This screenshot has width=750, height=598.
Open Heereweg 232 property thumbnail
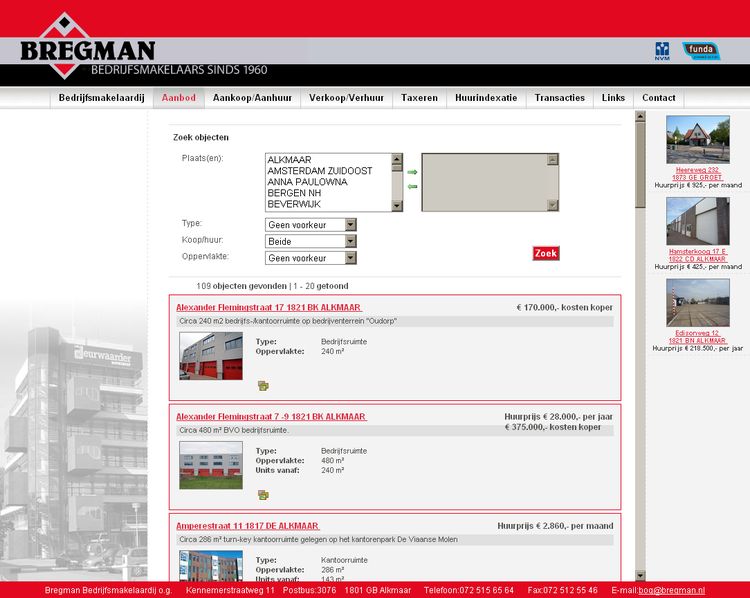(x=697, y=140)
